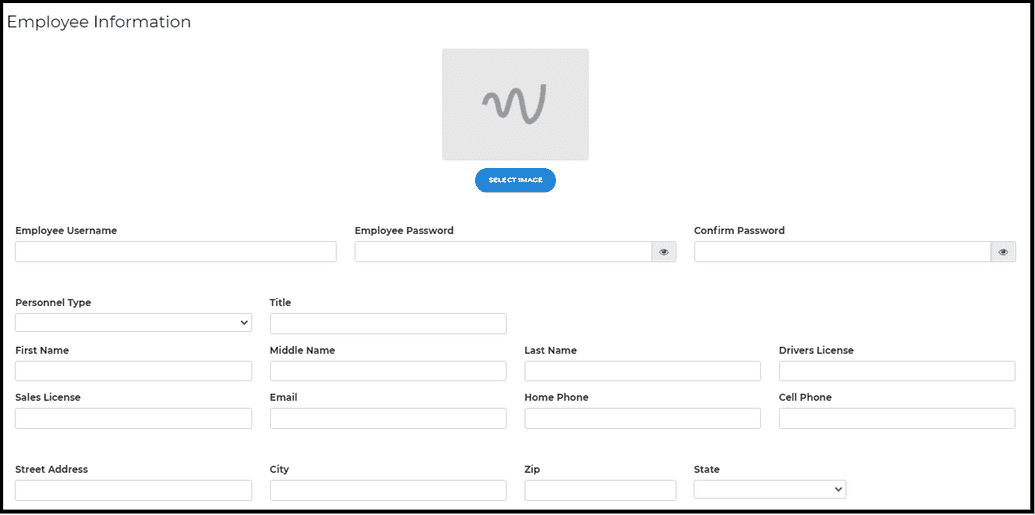Screen dimensions: 1035x515
Task: Click into the Employee Password field
Action: point(504,252)
